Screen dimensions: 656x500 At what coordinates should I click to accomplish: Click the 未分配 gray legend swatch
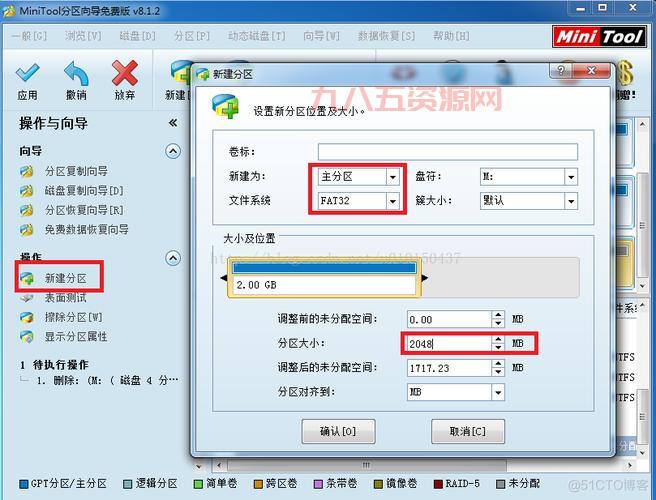500,484
